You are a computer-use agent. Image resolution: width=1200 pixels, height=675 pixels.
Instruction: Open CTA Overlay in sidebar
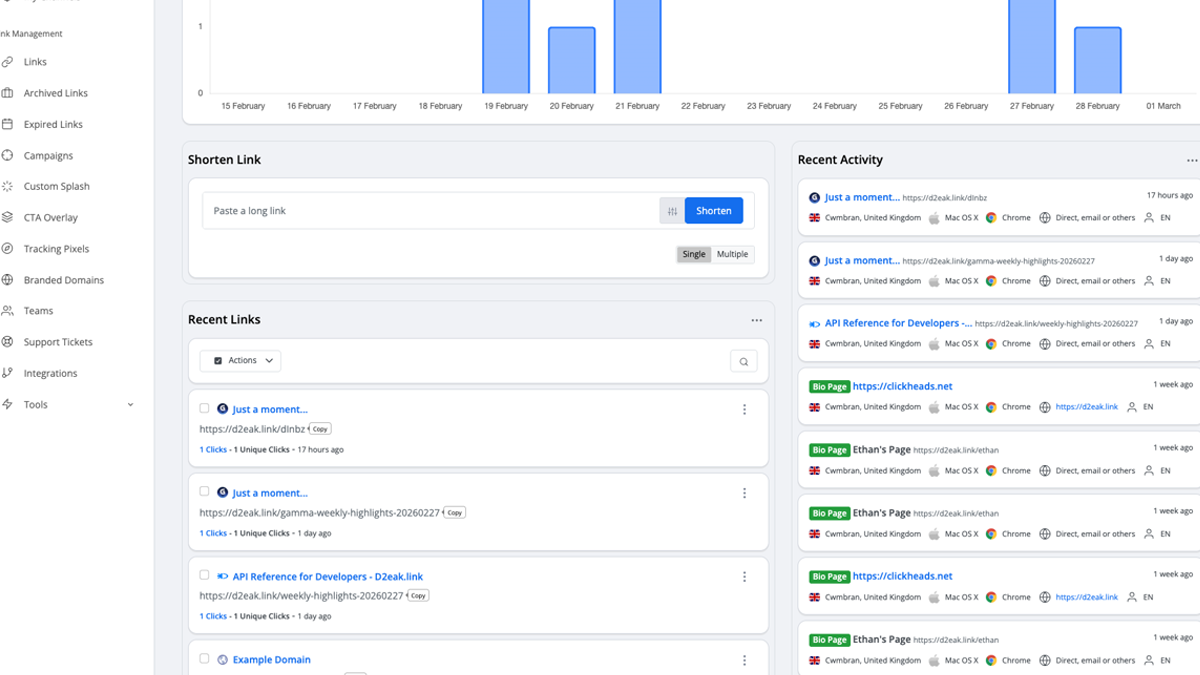point(50,218)
